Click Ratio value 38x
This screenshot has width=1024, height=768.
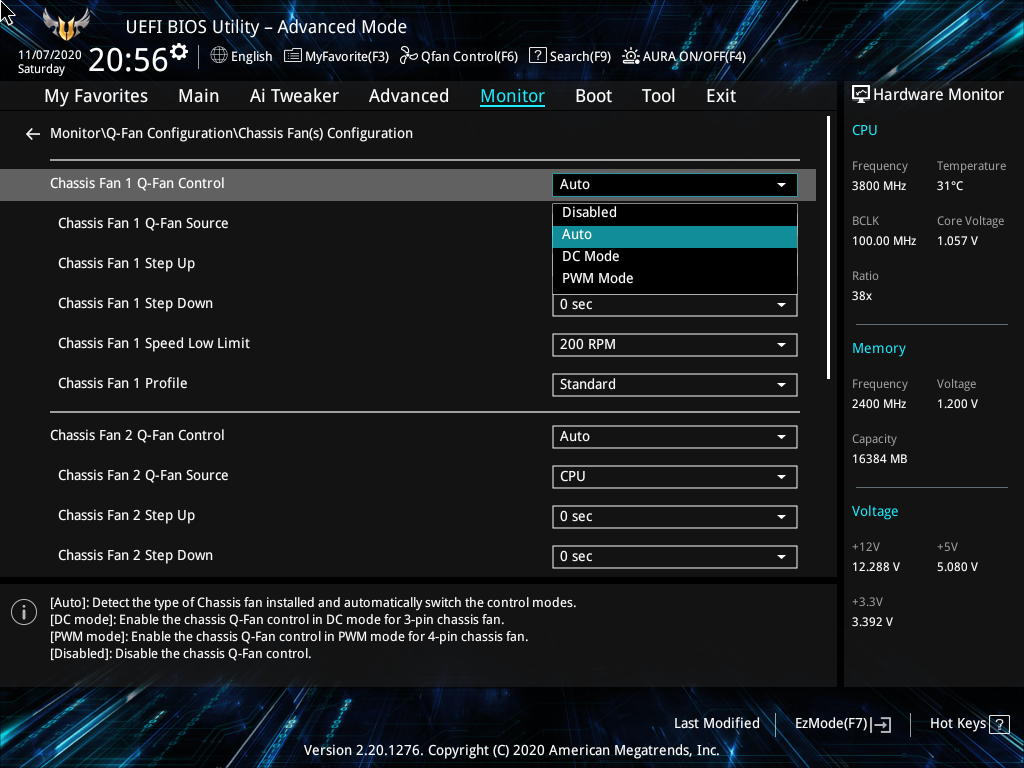[x=862, y=296]
